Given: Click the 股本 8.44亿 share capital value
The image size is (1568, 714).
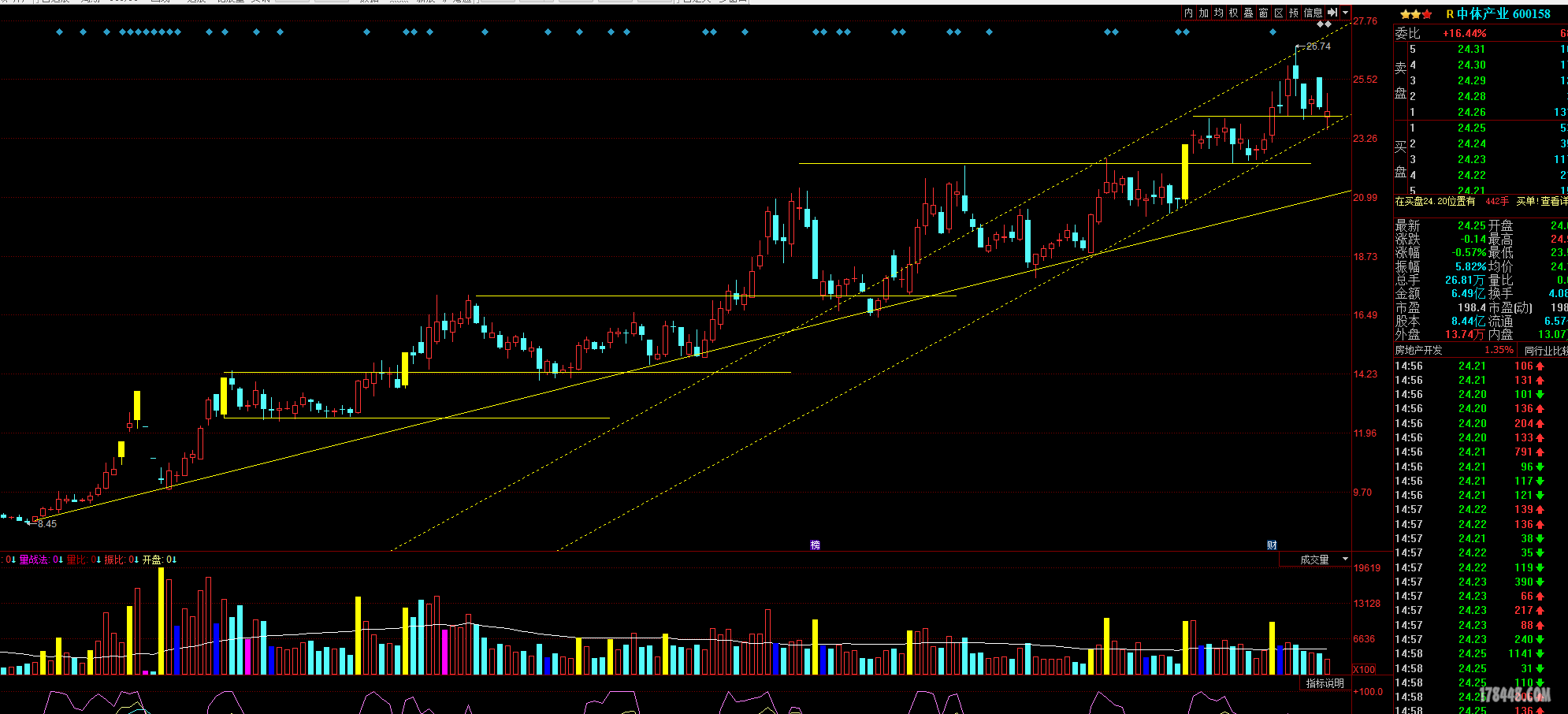Looking at the screenshot, I should click(1469, 321).
